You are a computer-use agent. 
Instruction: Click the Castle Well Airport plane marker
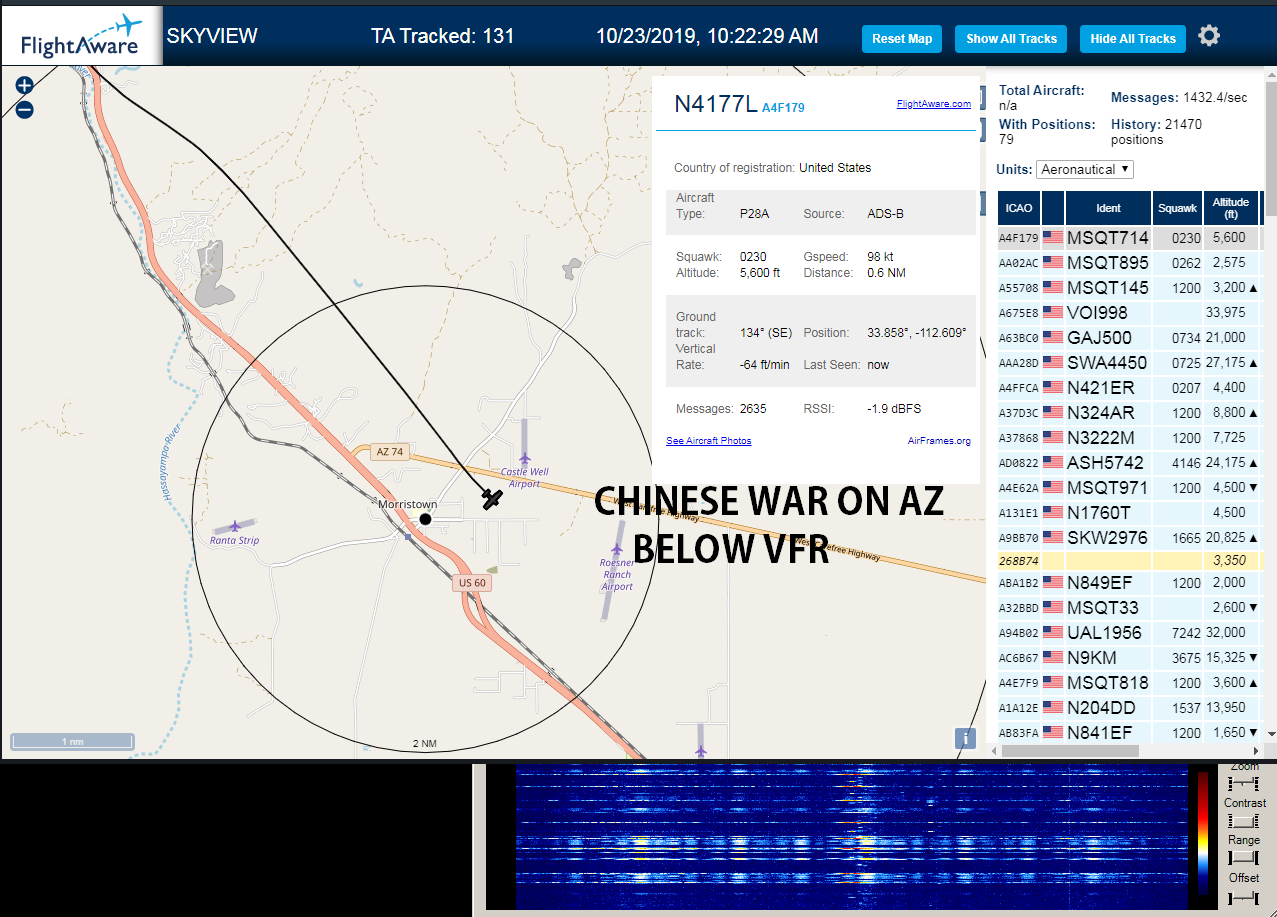(x=524, y=458)
